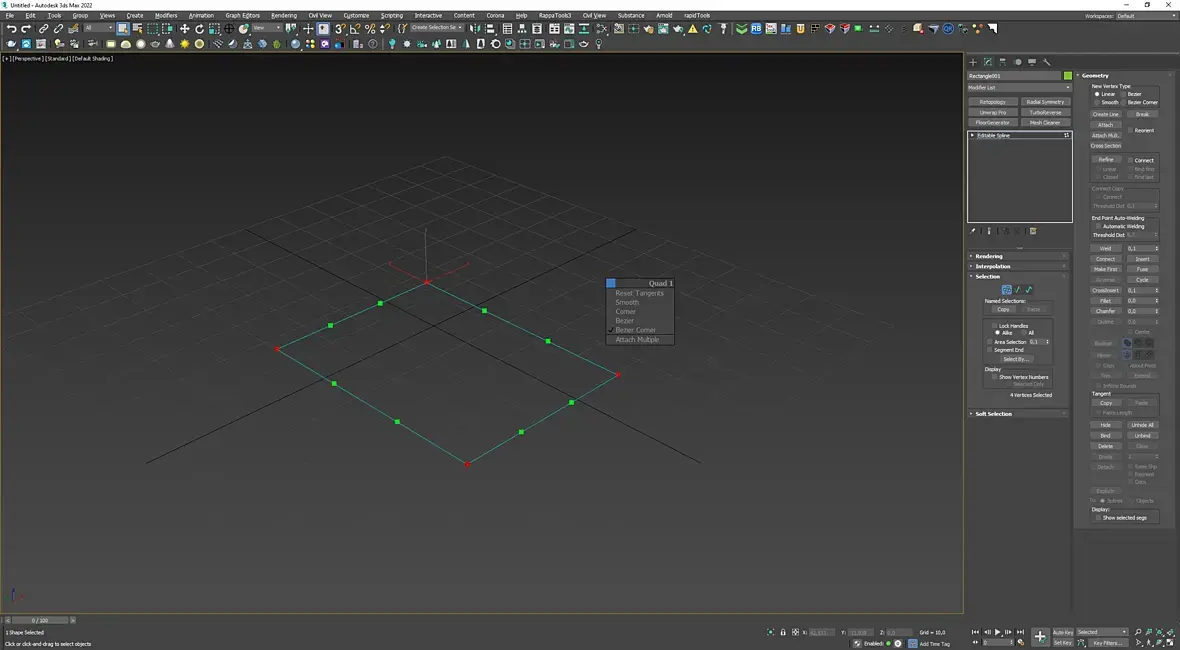Screen dimensions: 1180x650
Task: Click the Undo arrow in main toolbar
Action: [11, 29]
